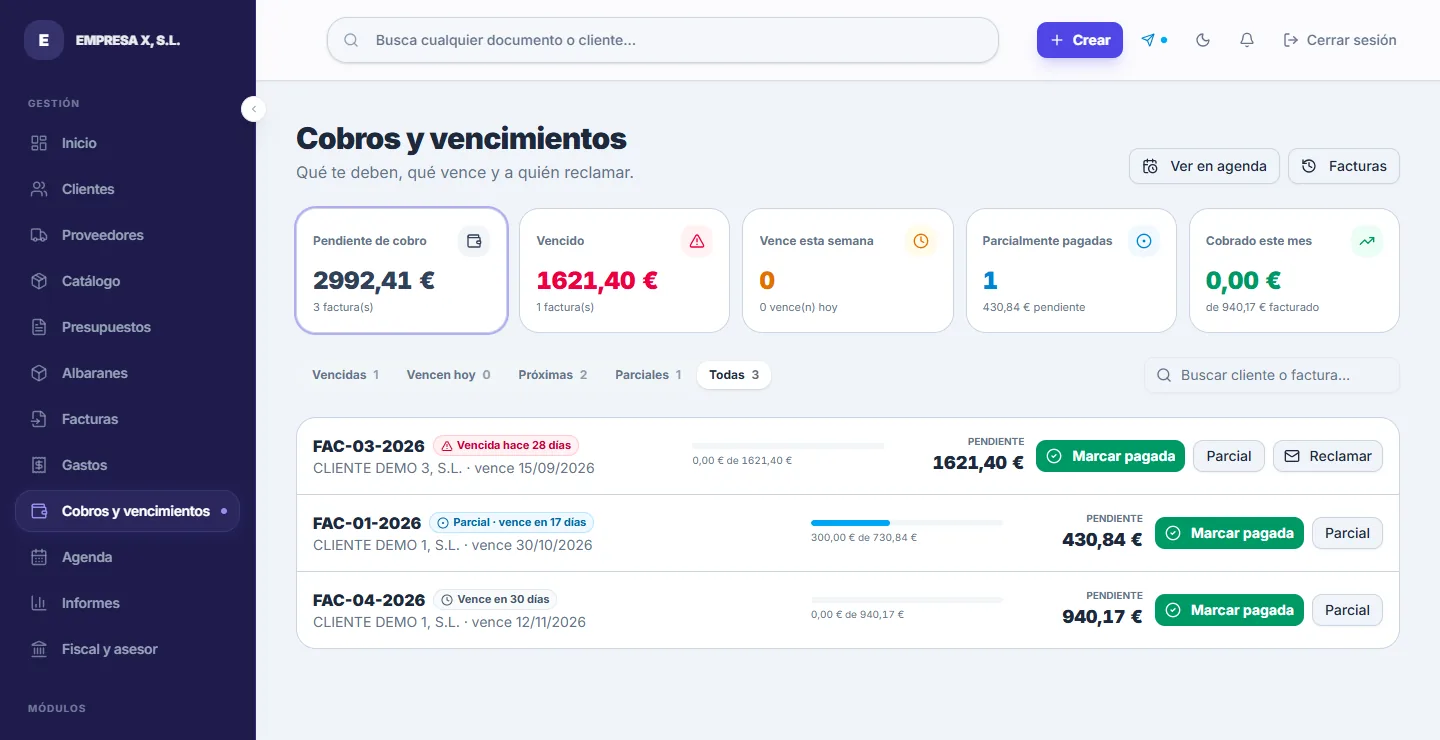Screen dimensions: 1440x740
Task: Open Cobros y vencimientos in the sidebar
Action: [127, 511]
